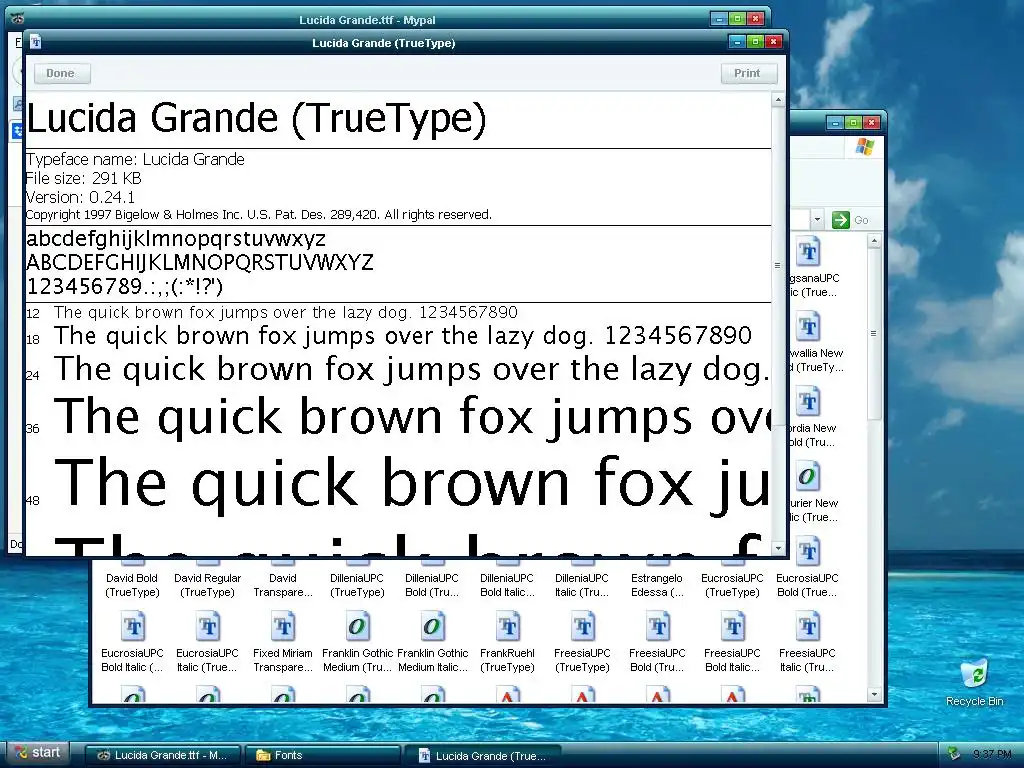Select Estrangelo Edessa font label
The image size is (1024, 768).
pos(657,584)
